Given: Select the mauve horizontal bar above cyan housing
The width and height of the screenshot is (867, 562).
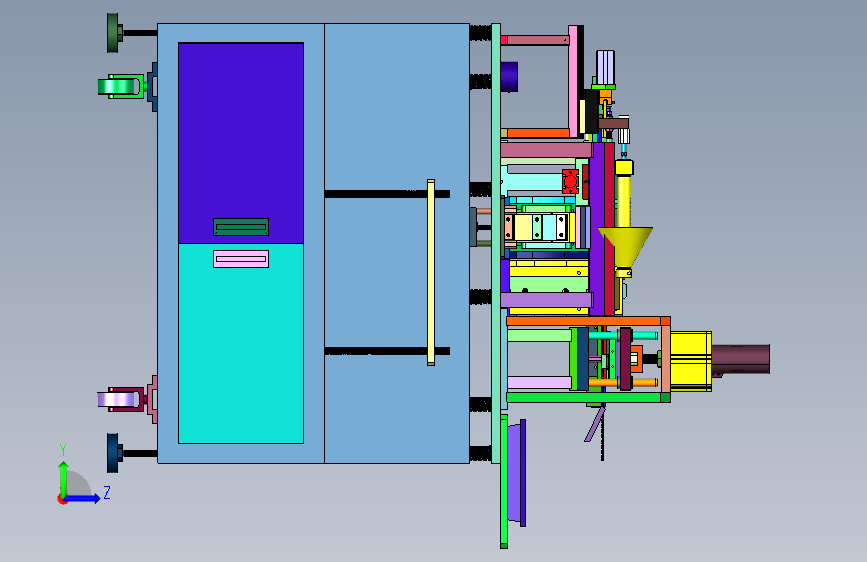Looking at the screenshot, I should coord(546,150).
